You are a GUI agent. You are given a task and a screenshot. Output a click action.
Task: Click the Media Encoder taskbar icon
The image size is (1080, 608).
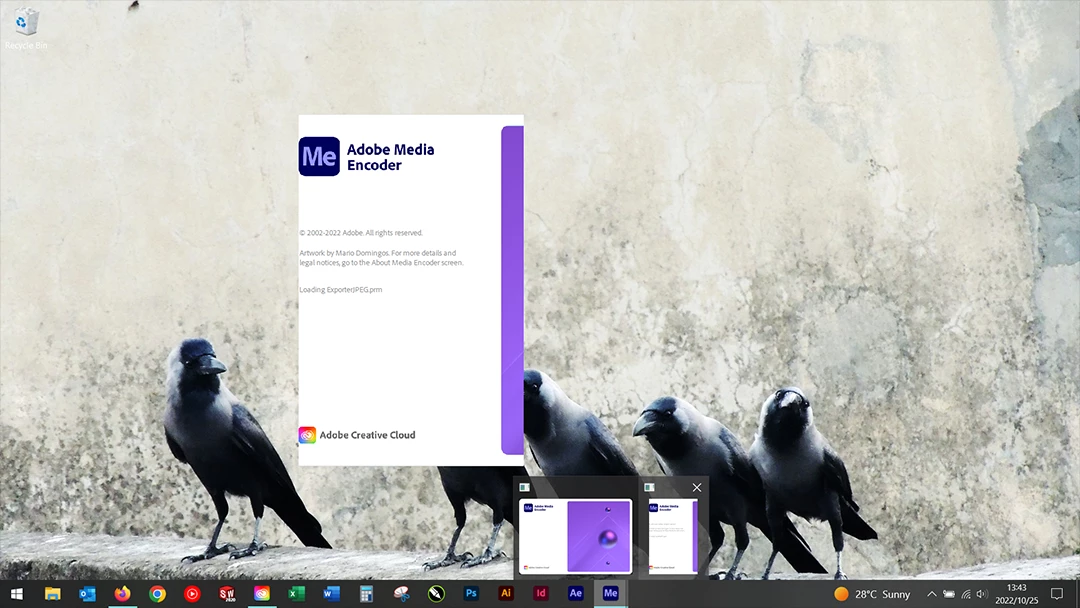[x=610, y=593]
